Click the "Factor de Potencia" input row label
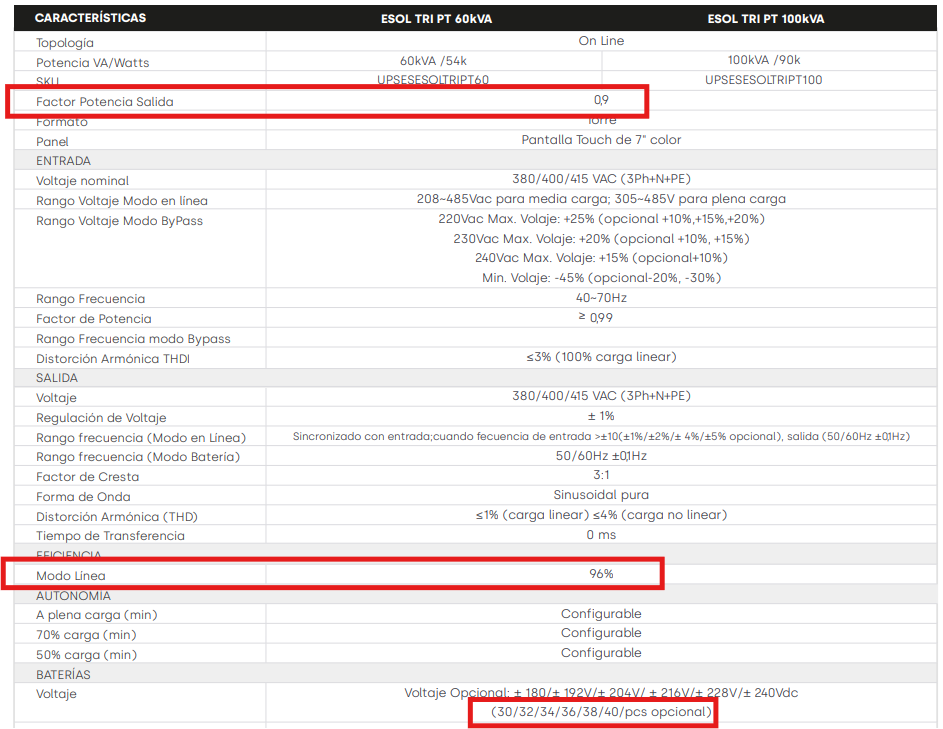Image resolution: width=943 pixels, height=729 pixels. click(94, 319)
